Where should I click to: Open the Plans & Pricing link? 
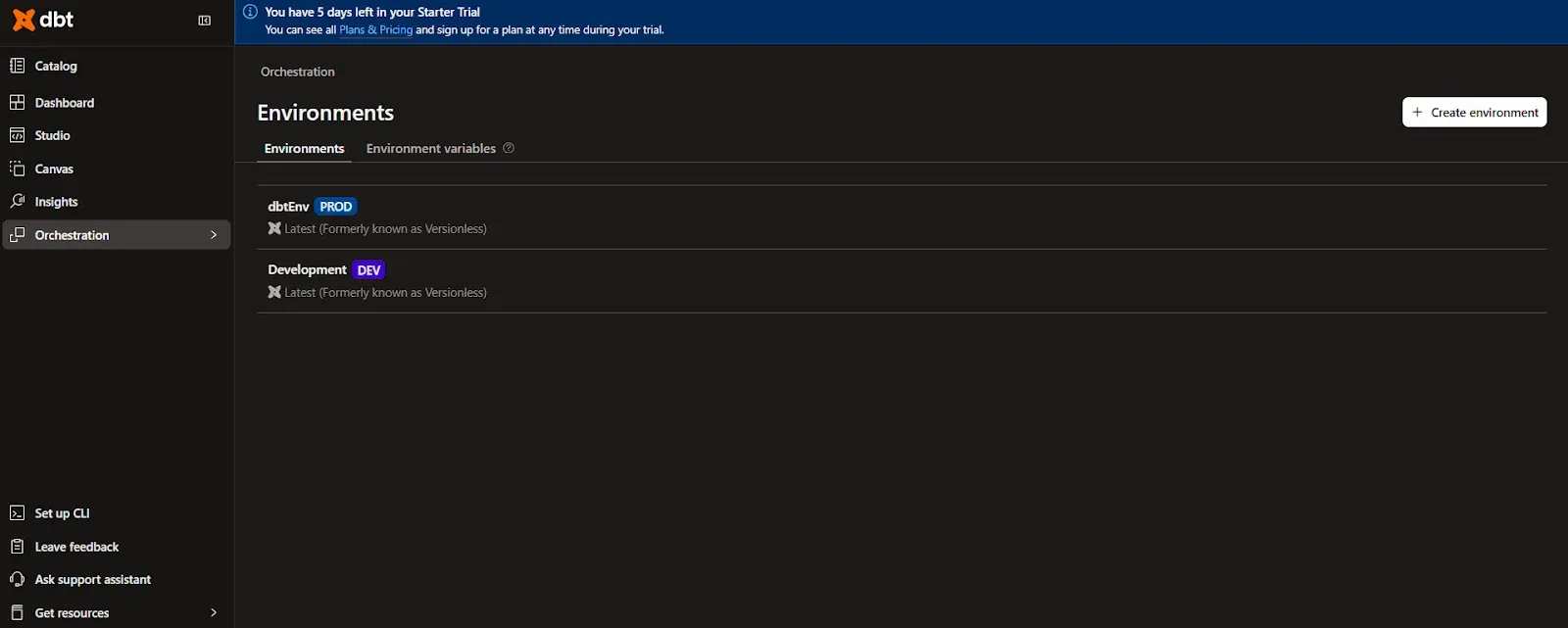pyautogui.click(x=375, y=29)
